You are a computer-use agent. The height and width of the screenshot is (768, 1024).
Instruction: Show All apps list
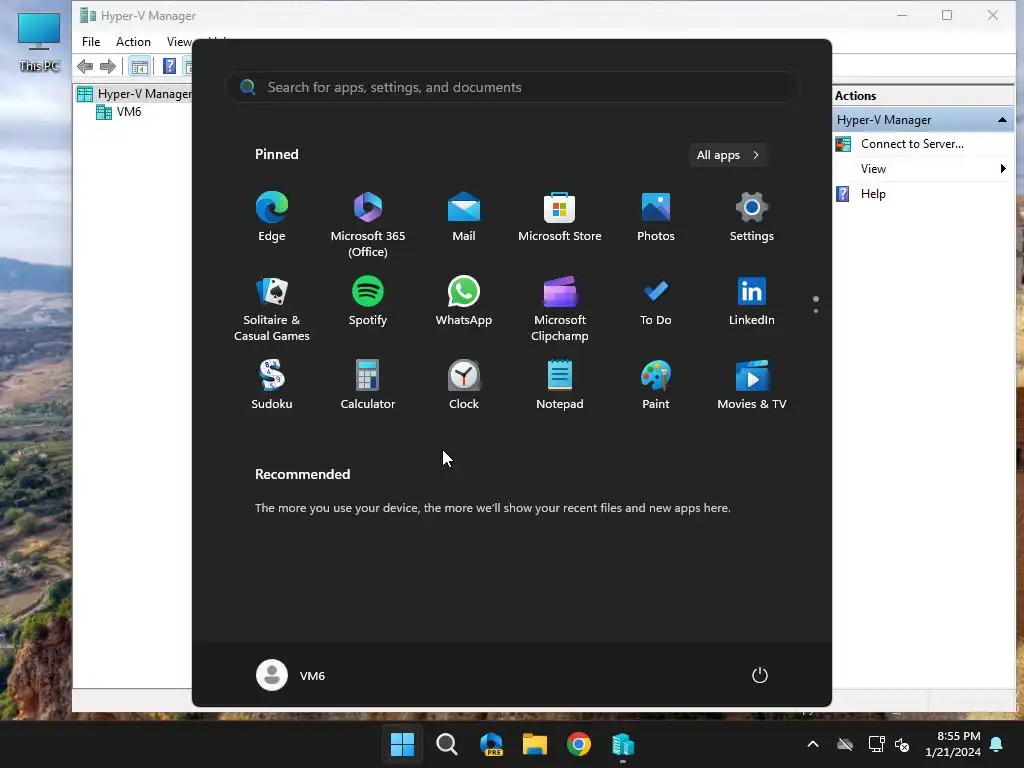pyautogui.click(x=728, y=155)
